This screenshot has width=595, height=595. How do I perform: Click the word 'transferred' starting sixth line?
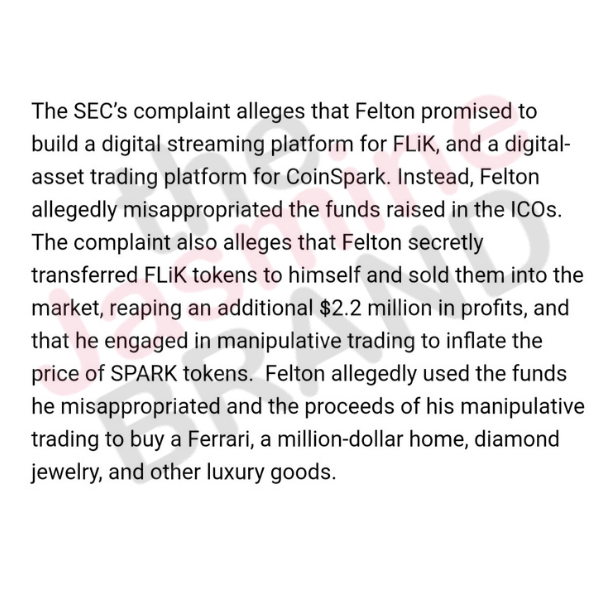pyautogui.click(x=84, y=275)
